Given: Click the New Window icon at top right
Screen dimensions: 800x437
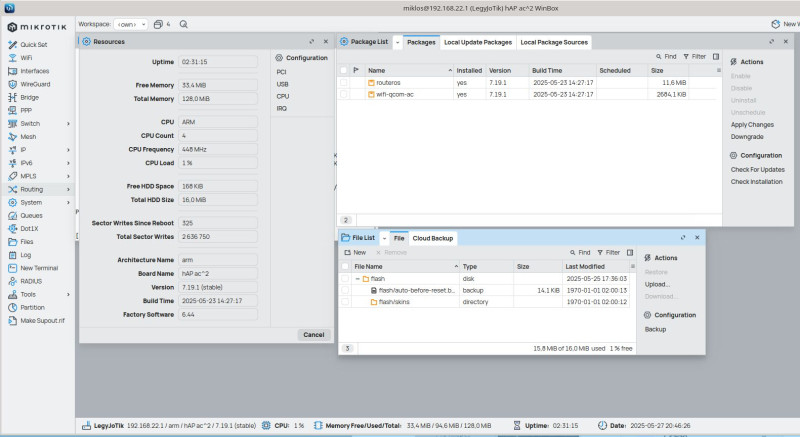Looking at the screenshot, I should [x=776, y=24].
